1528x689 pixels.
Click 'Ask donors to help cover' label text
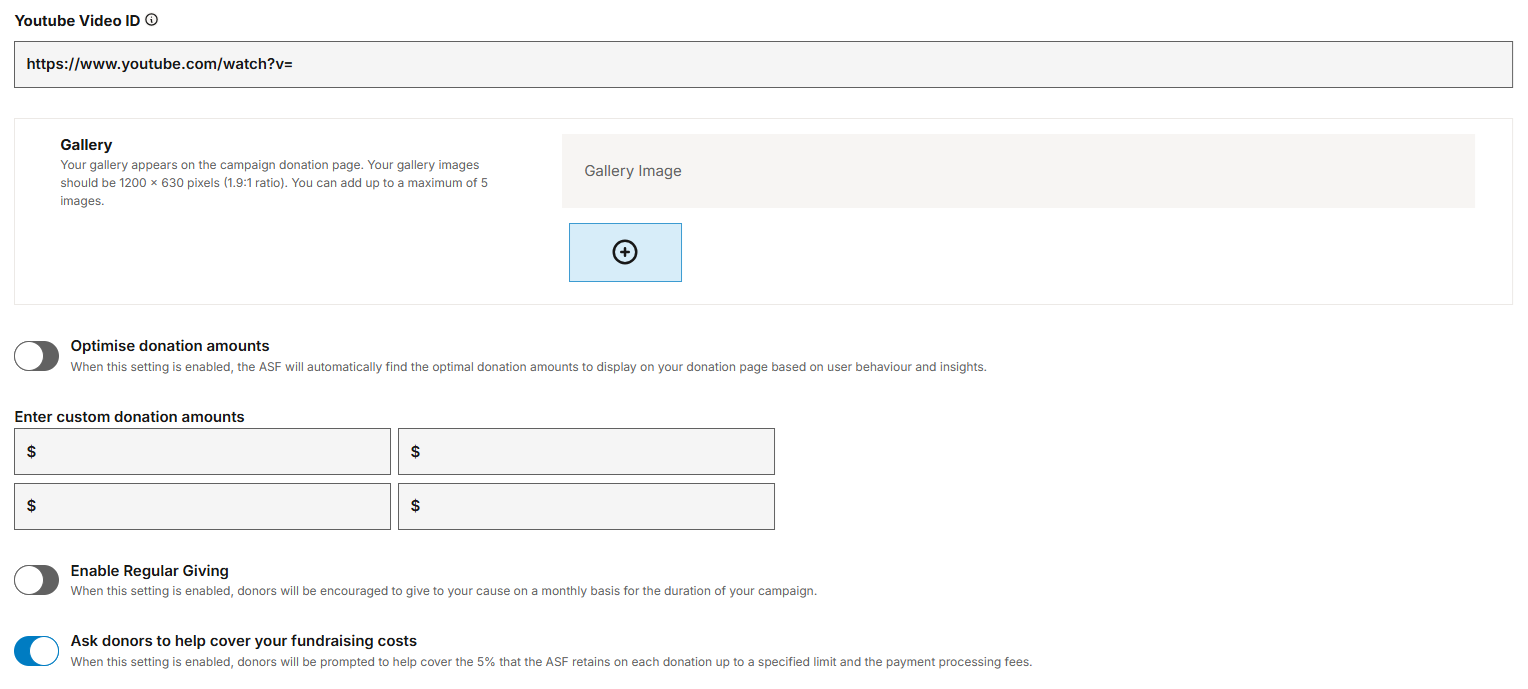(243, 641)
